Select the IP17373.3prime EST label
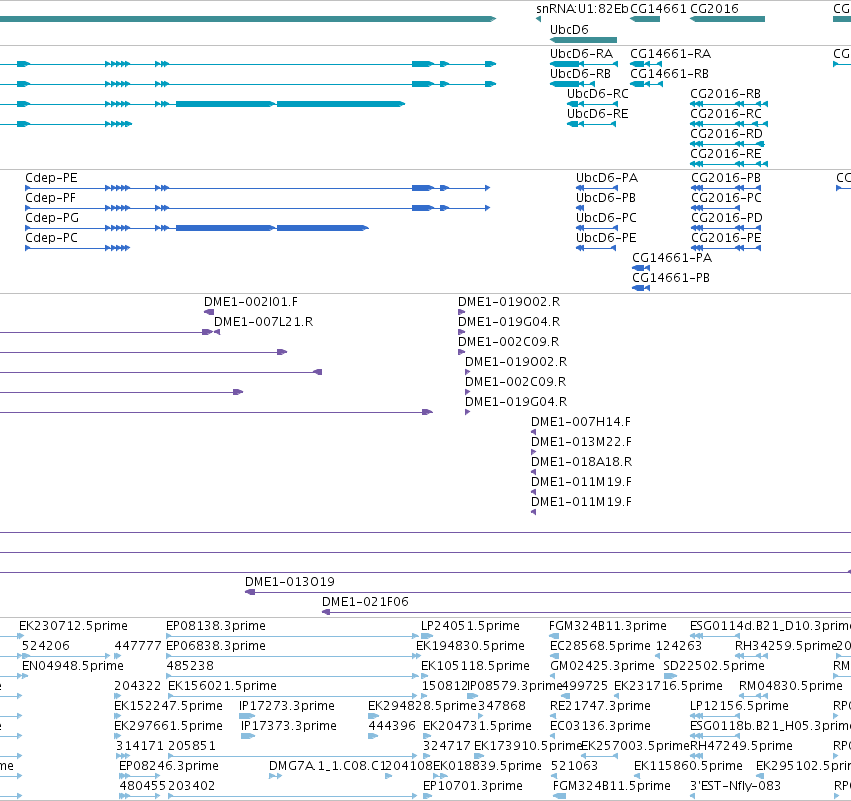Screen dimensions: 851x801 coord(289,727)
